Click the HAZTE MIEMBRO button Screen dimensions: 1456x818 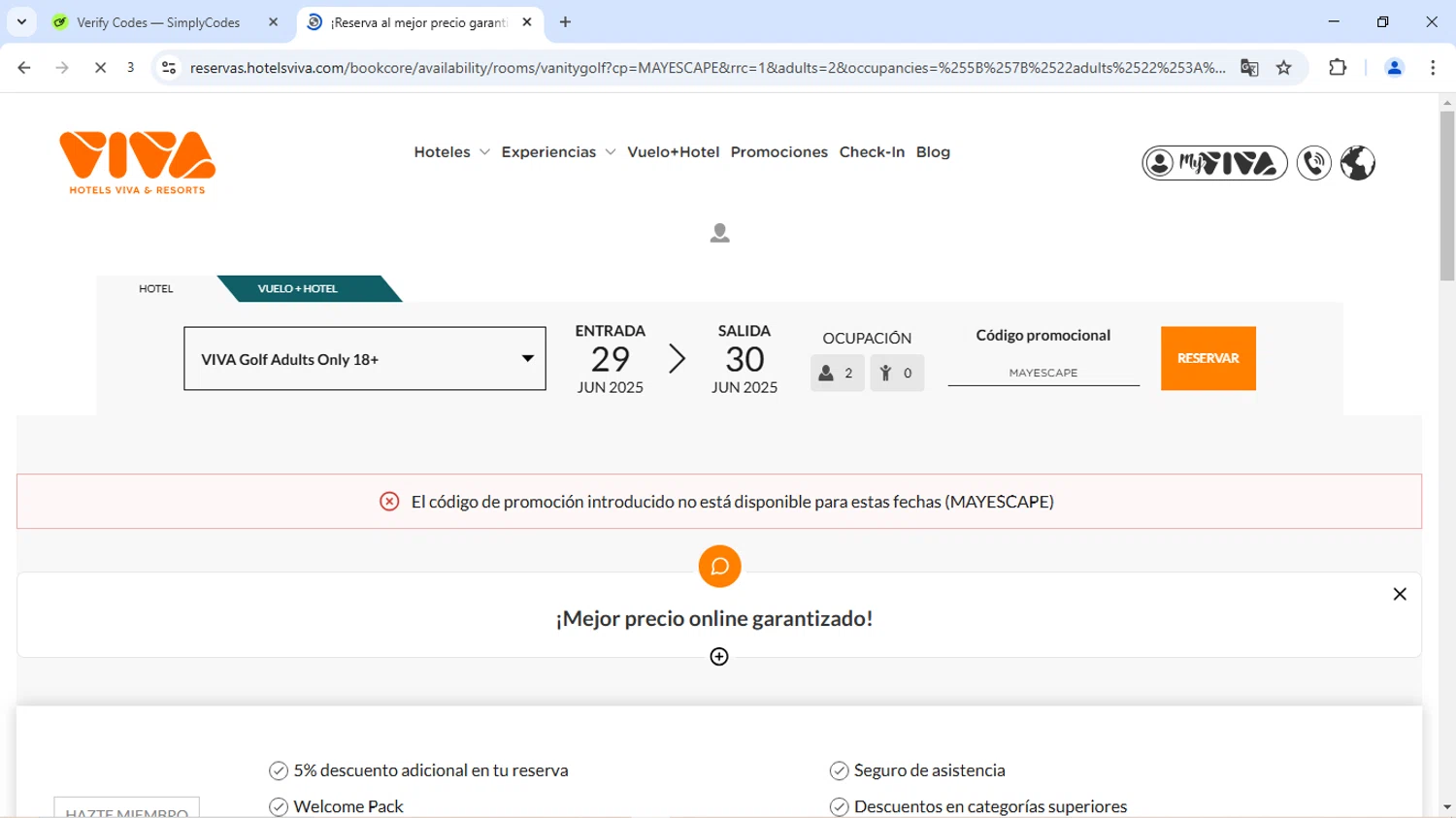127,808
